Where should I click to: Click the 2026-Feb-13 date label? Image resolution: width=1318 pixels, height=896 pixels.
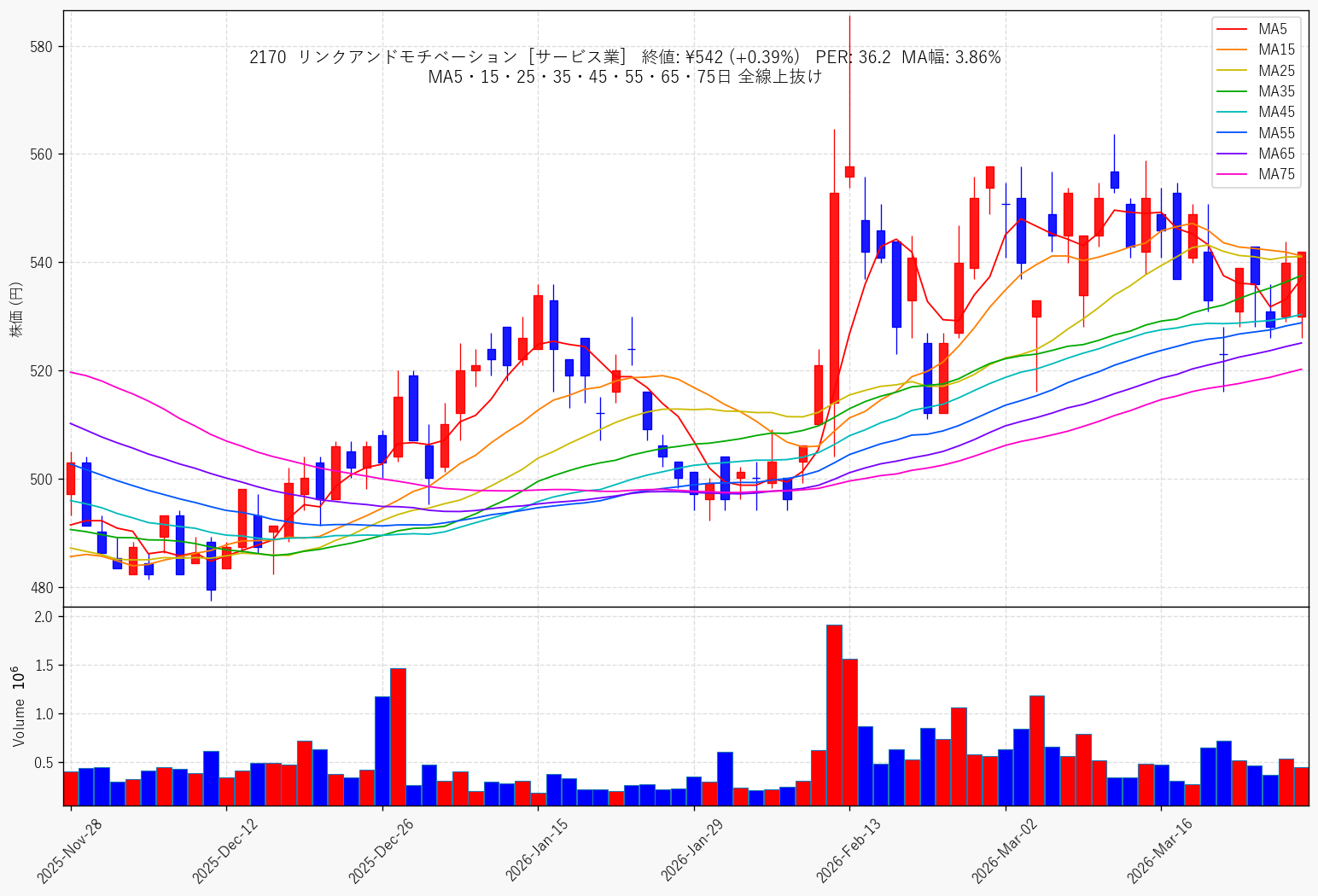tap(849, 851)
